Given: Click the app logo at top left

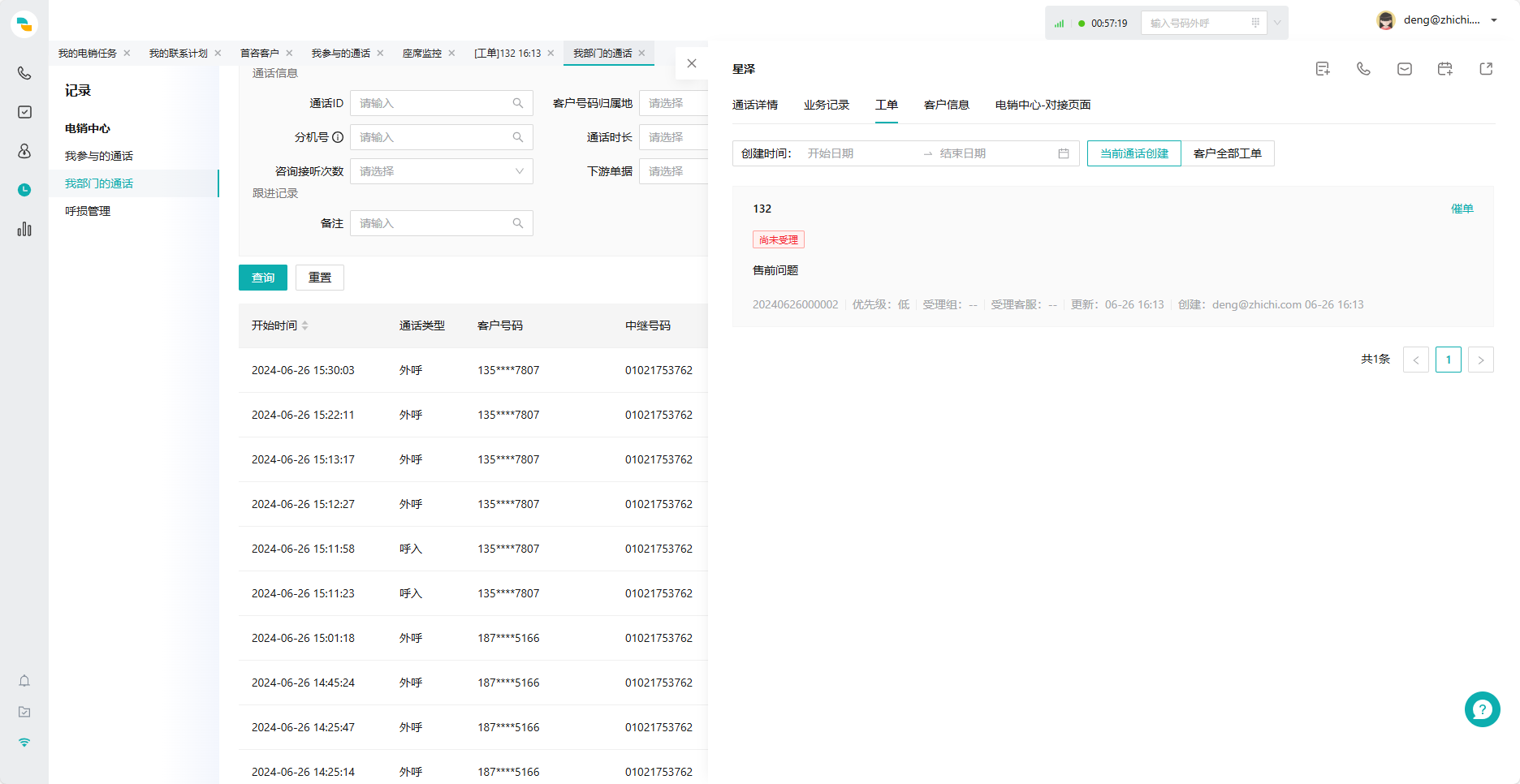Looking at the screenshot, I should point(24,24).
